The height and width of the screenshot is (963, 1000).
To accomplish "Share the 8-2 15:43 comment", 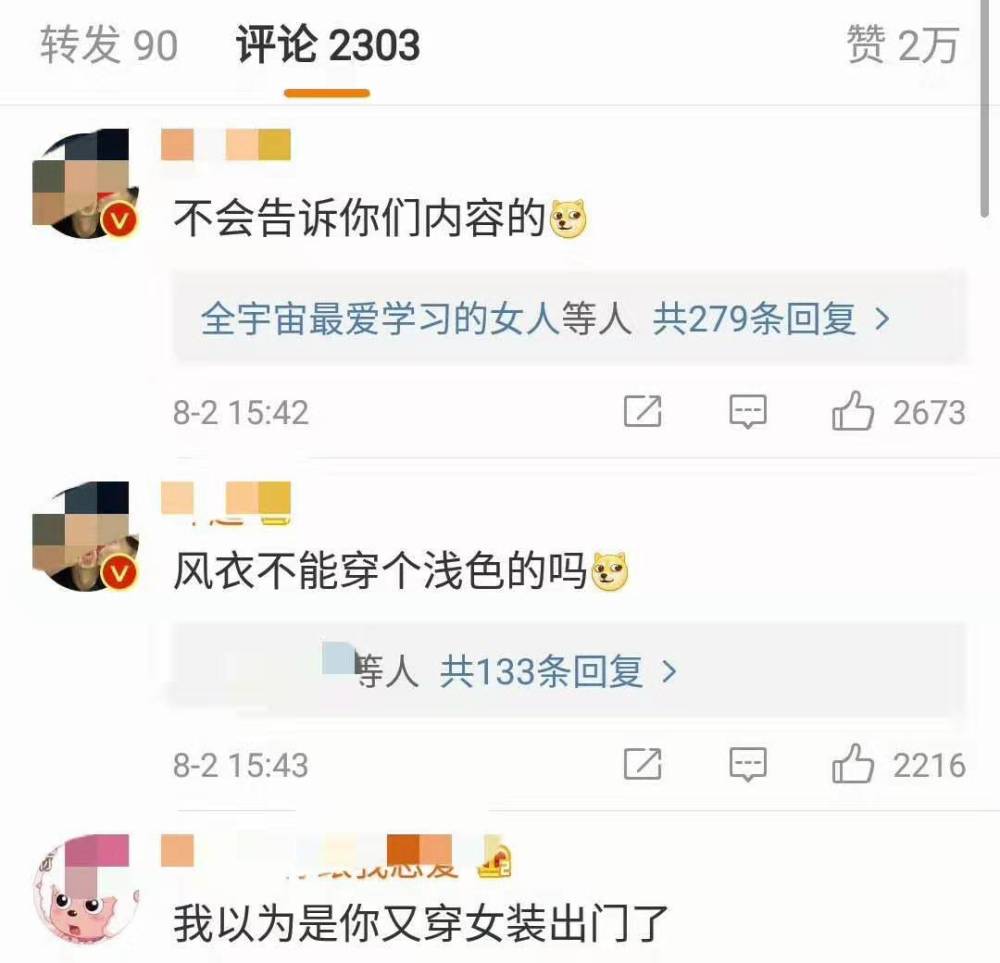I will pyautogui.click(x=642, y=764).
